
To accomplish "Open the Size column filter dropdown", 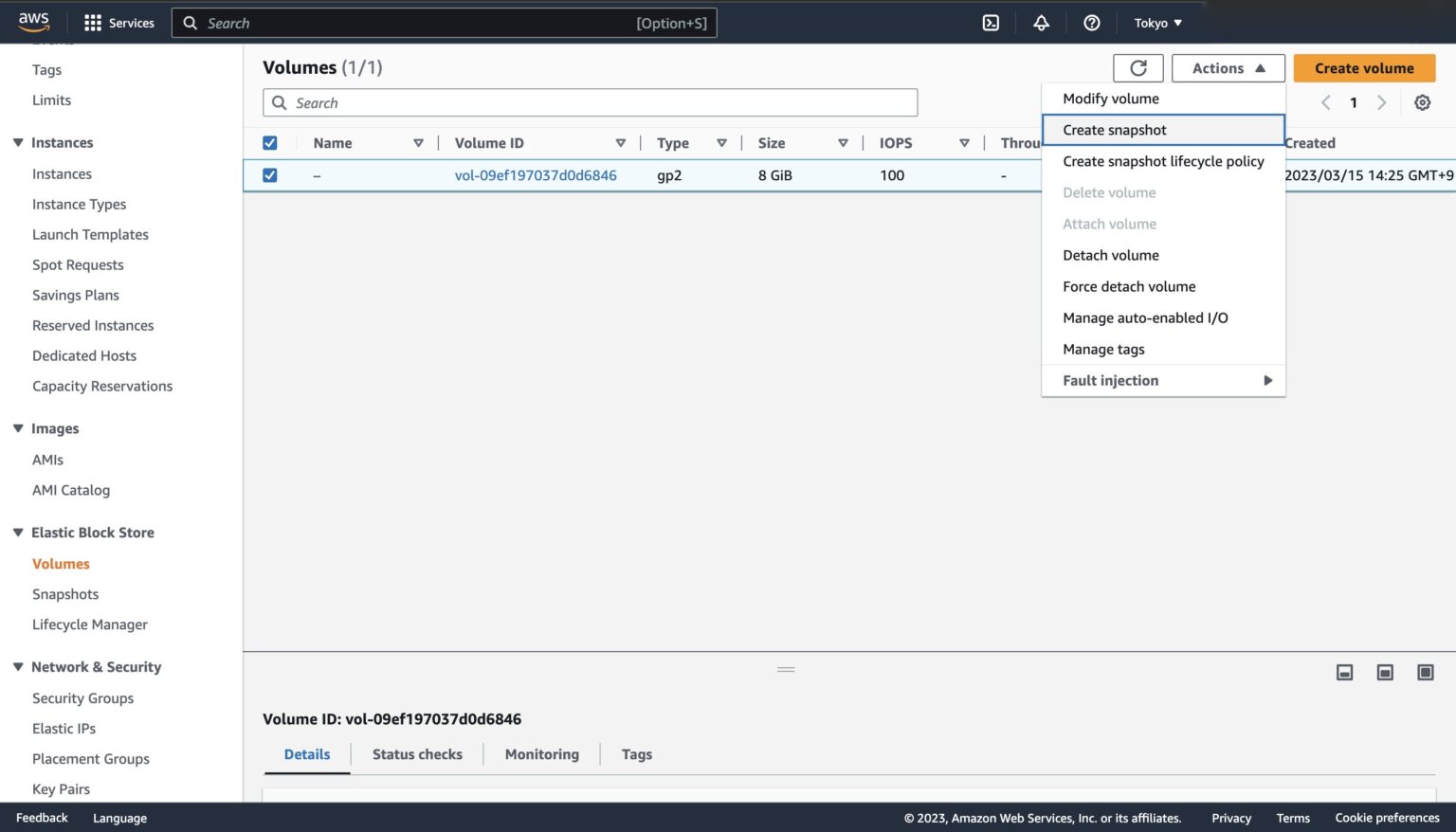I will 843,142.
